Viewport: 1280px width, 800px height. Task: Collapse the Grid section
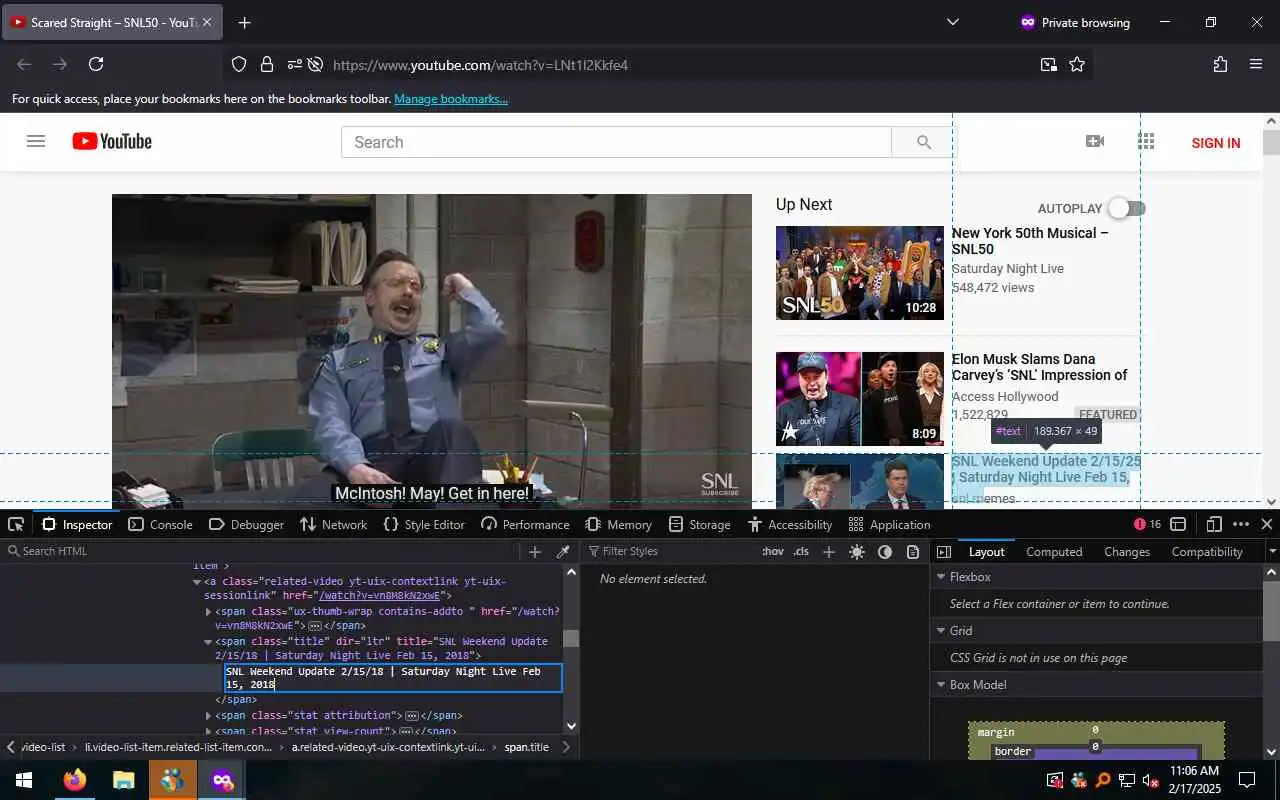(940, 631)
